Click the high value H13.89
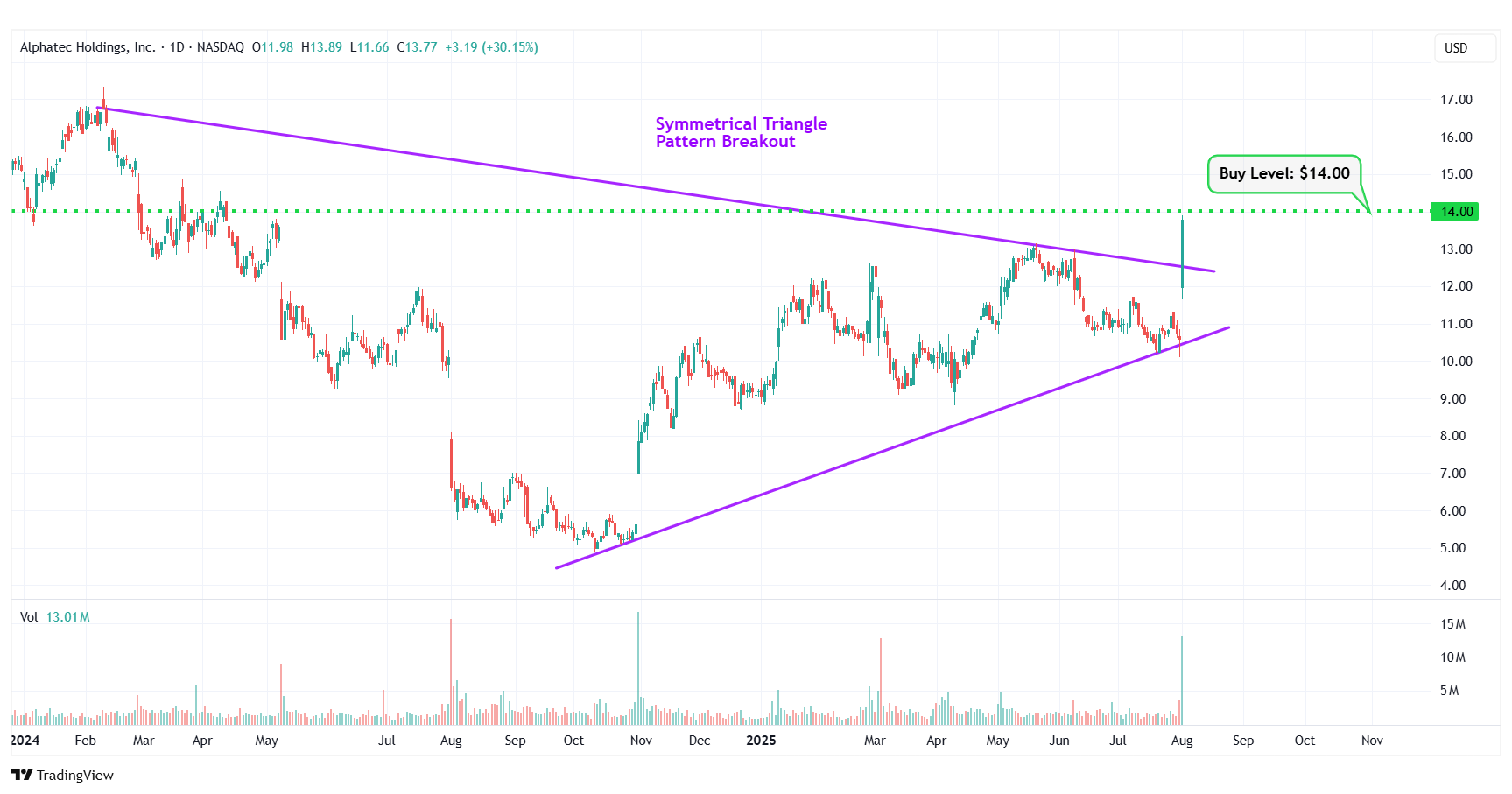1512x794 pixels. (321, 47)
